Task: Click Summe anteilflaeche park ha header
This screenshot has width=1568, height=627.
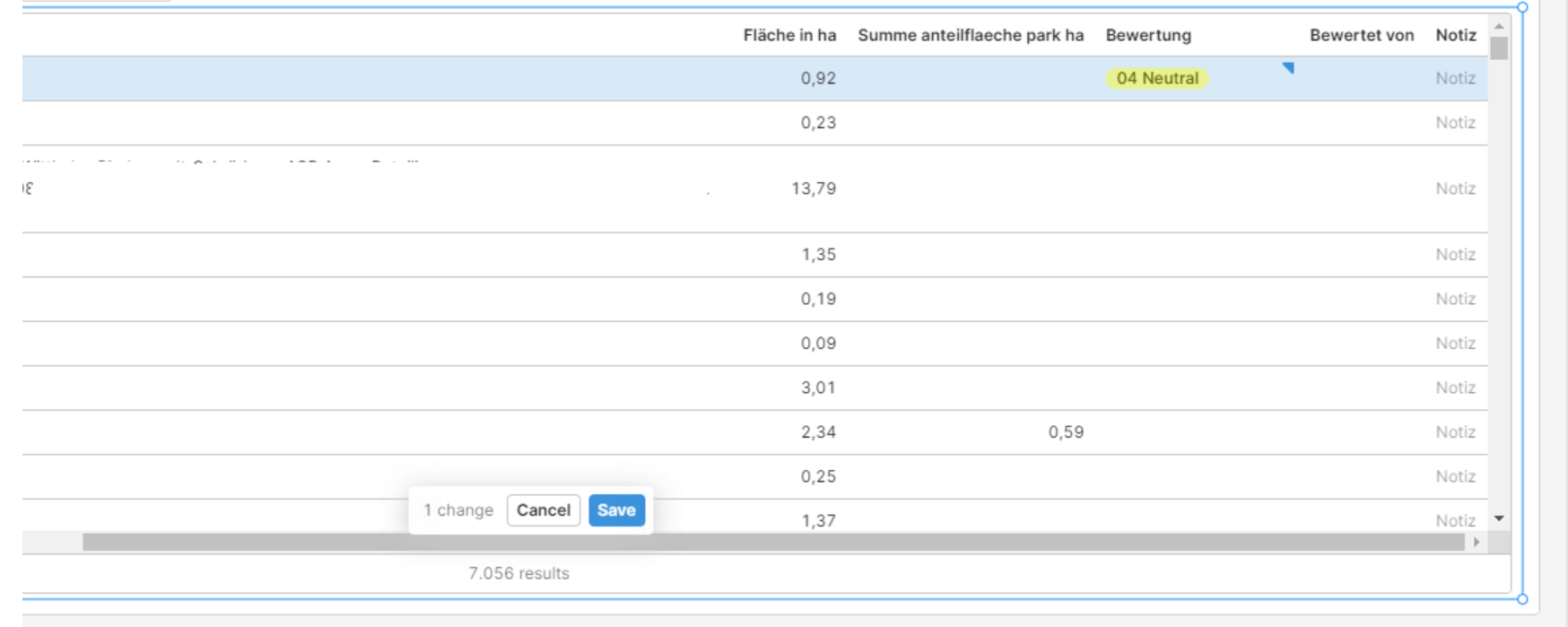Action: 971,35
